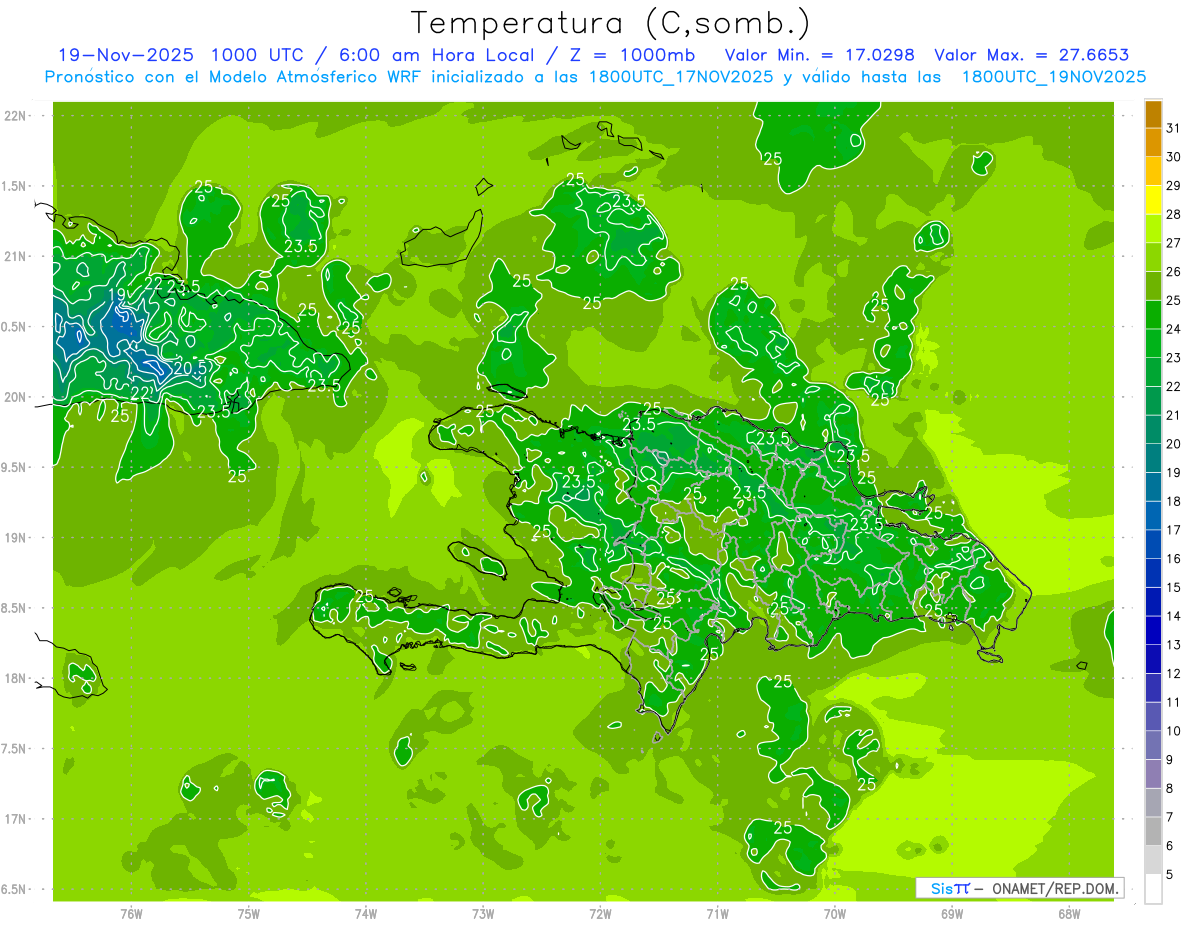Click the colorbar segment between 13 and 14

pyautogui.click(x=1153, y=631)
